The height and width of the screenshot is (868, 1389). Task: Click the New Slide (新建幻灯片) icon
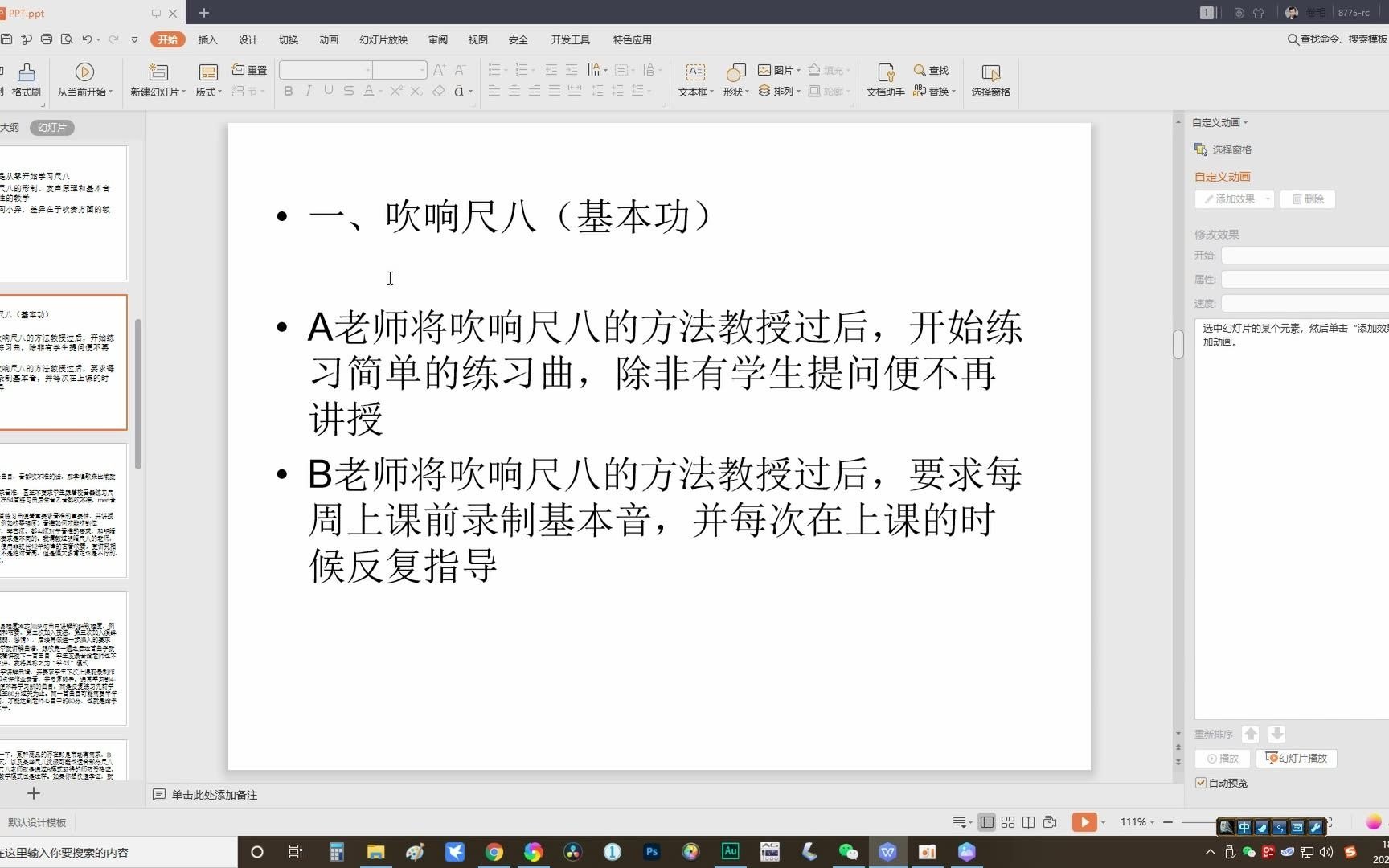(x=158, y=72)
